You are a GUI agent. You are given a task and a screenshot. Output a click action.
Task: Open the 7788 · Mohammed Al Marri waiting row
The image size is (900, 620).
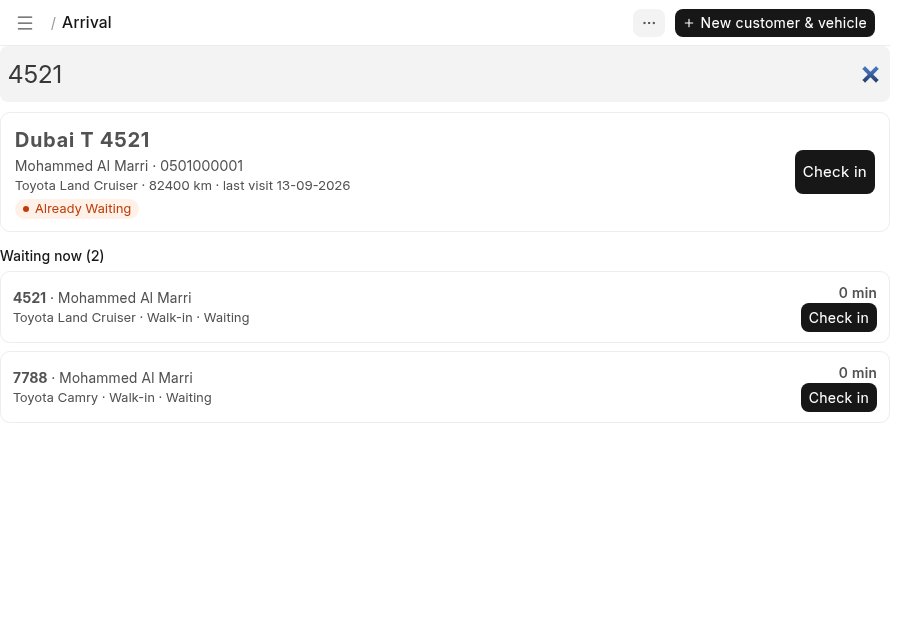tap(445, 387)
